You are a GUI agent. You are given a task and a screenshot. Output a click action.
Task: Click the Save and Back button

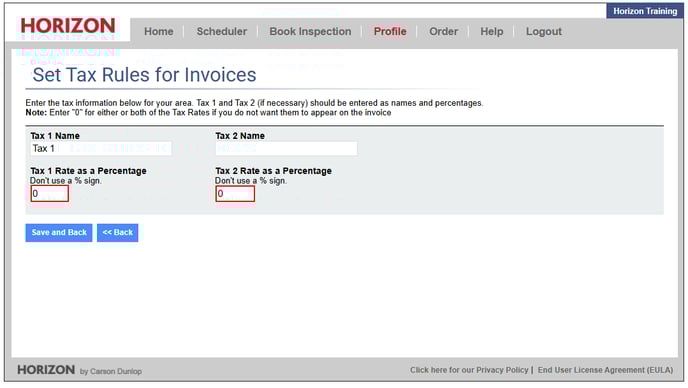click(x=59, y=233)
